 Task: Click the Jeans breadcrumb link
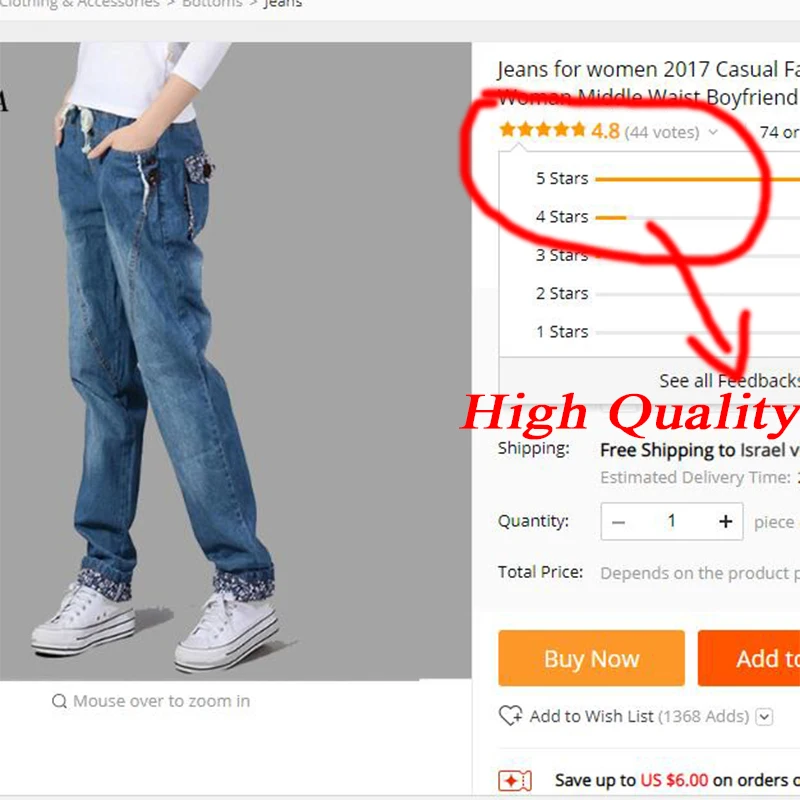283,4
